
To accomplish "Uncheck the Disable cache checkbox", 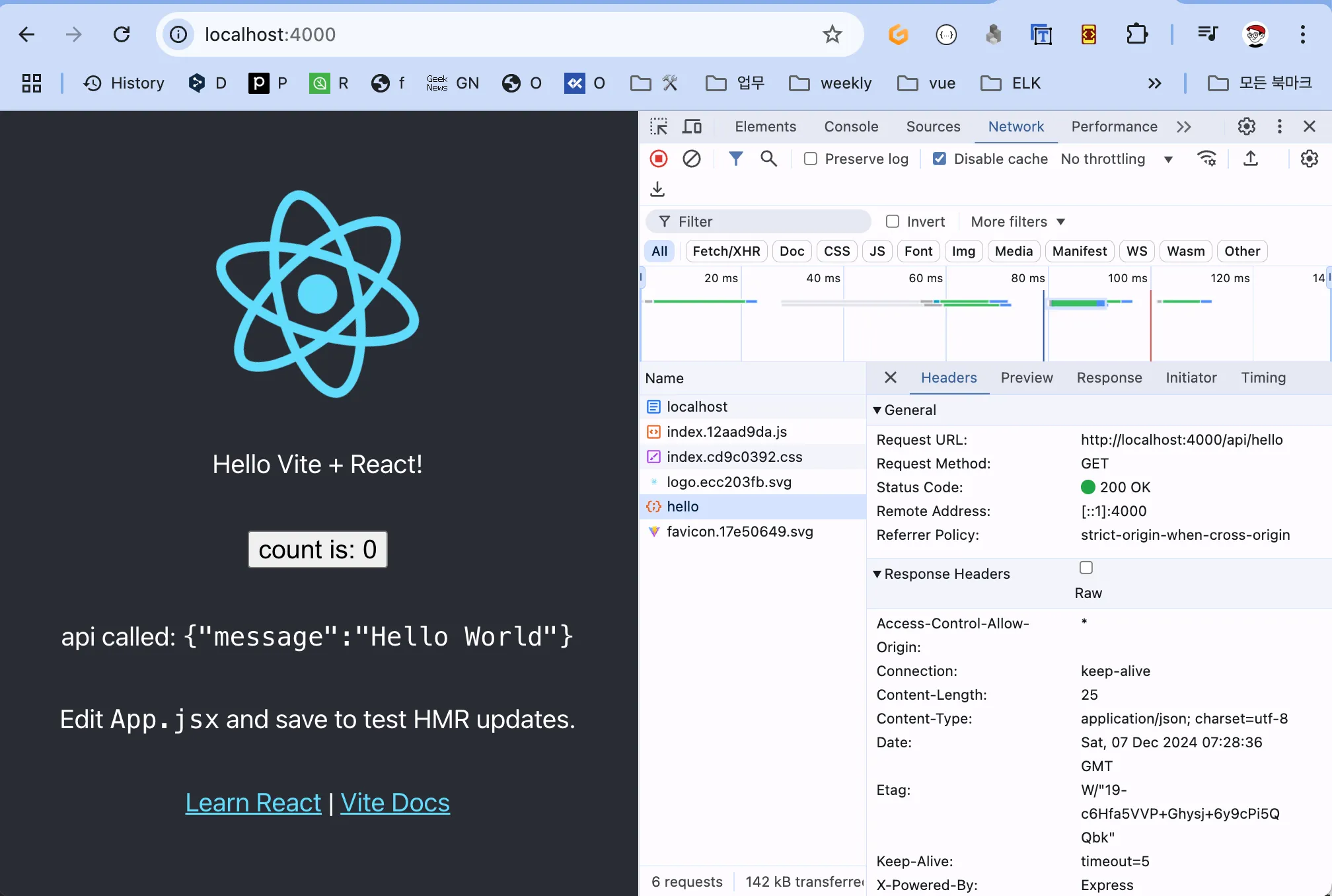I will (x=939, y=159).
